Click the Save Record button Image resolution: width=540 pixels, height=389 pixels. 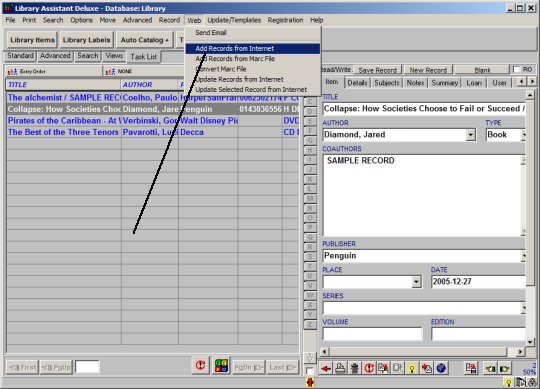[x=377, y=70]
